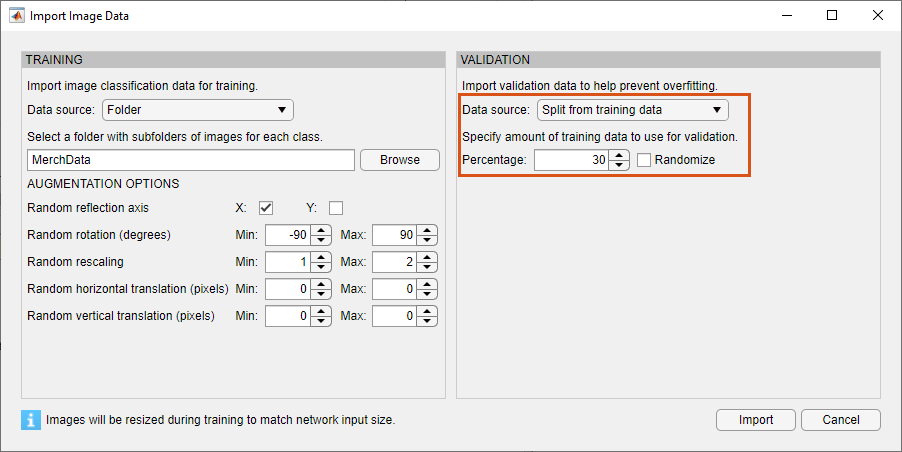Click the Percentage value field
The height and width of the screenshot is (452, 902).
click(572, 160)
